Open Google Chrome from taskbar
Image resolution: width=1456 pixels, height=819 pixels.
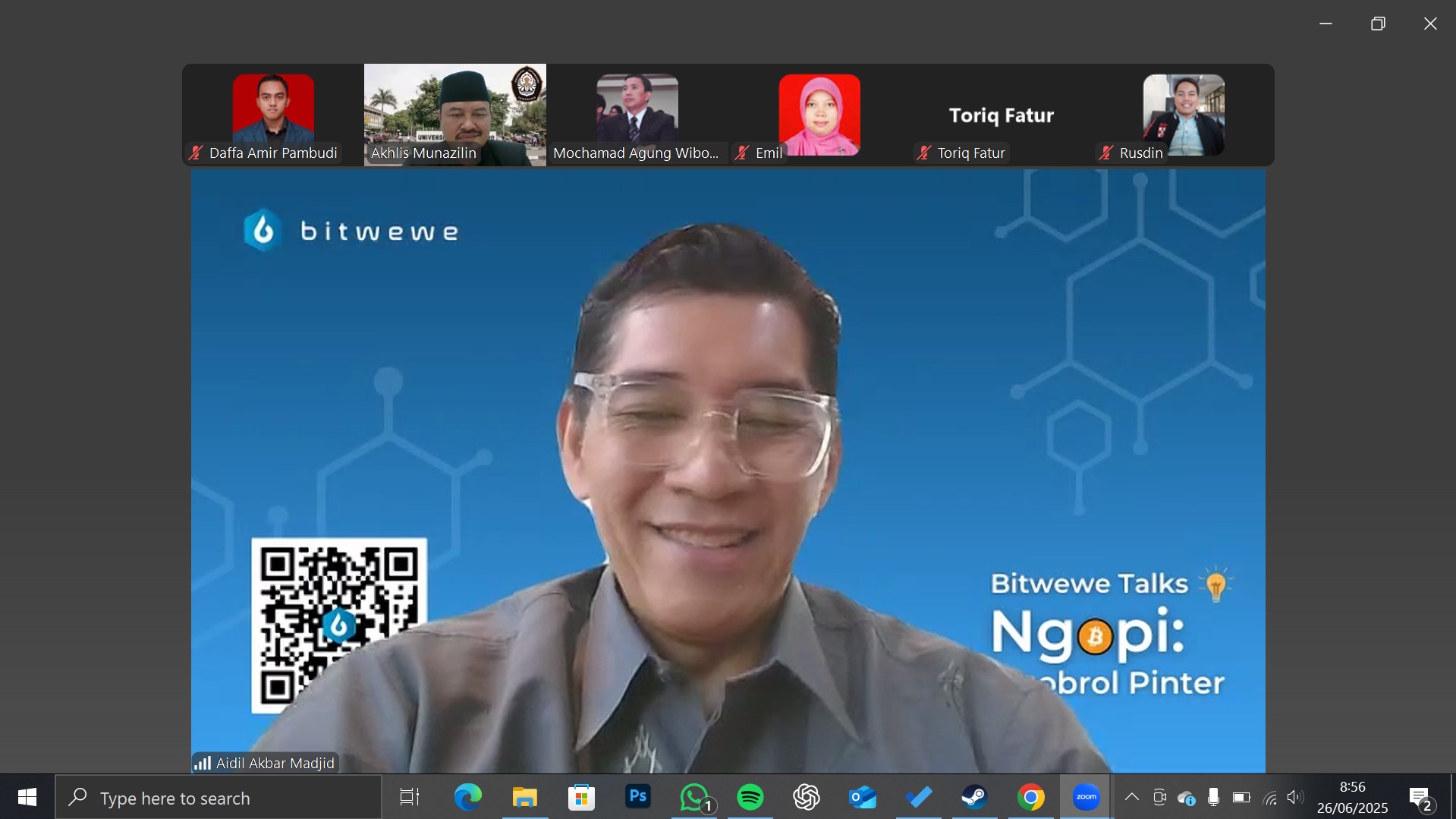pos(1030,797)
